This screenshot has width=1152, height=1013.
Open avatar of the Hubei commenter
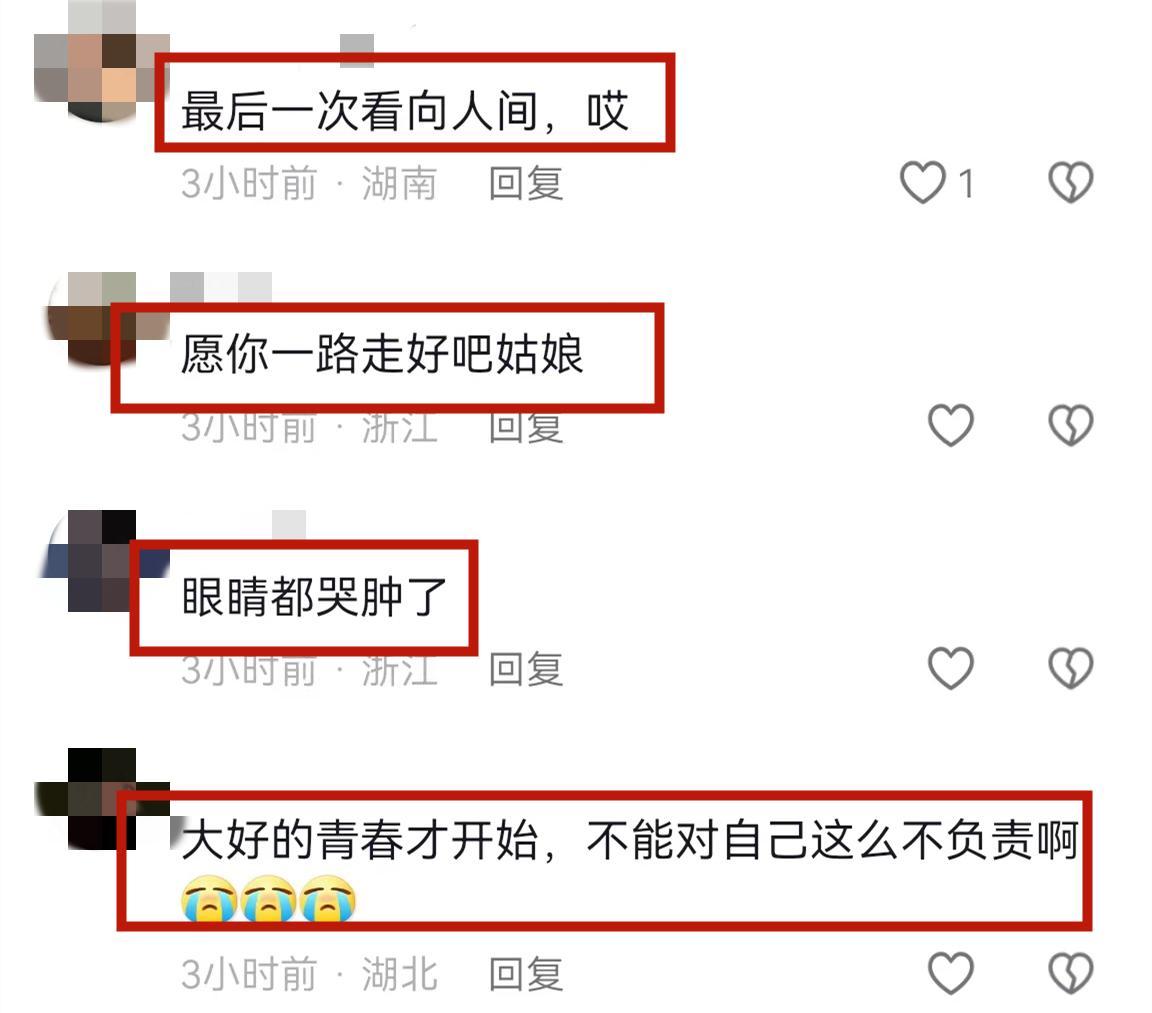[x=101, y=799]
